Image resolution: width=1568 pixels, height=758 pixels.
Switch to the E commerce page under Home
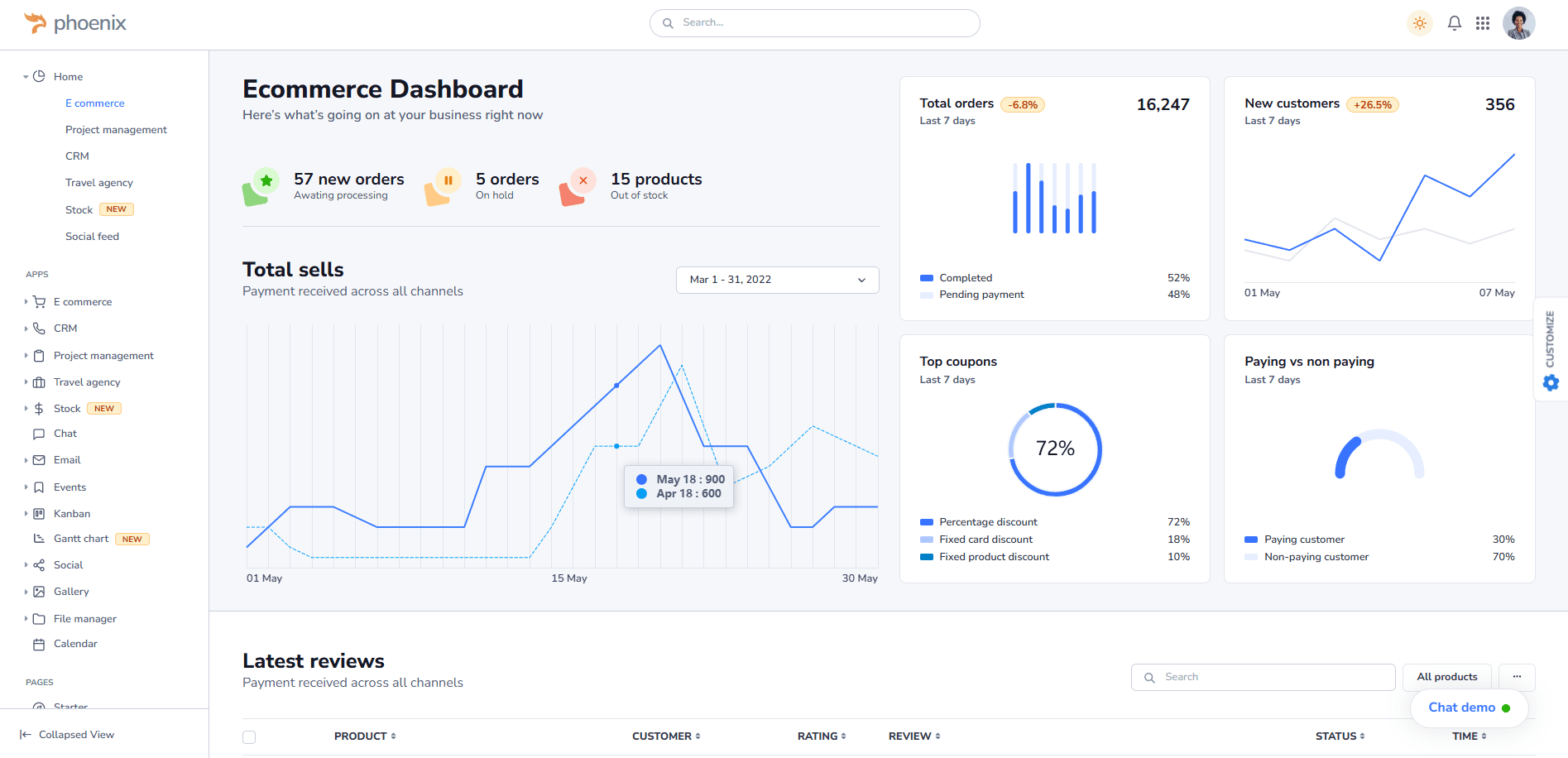pyautogui.click(x=94, y=103)
